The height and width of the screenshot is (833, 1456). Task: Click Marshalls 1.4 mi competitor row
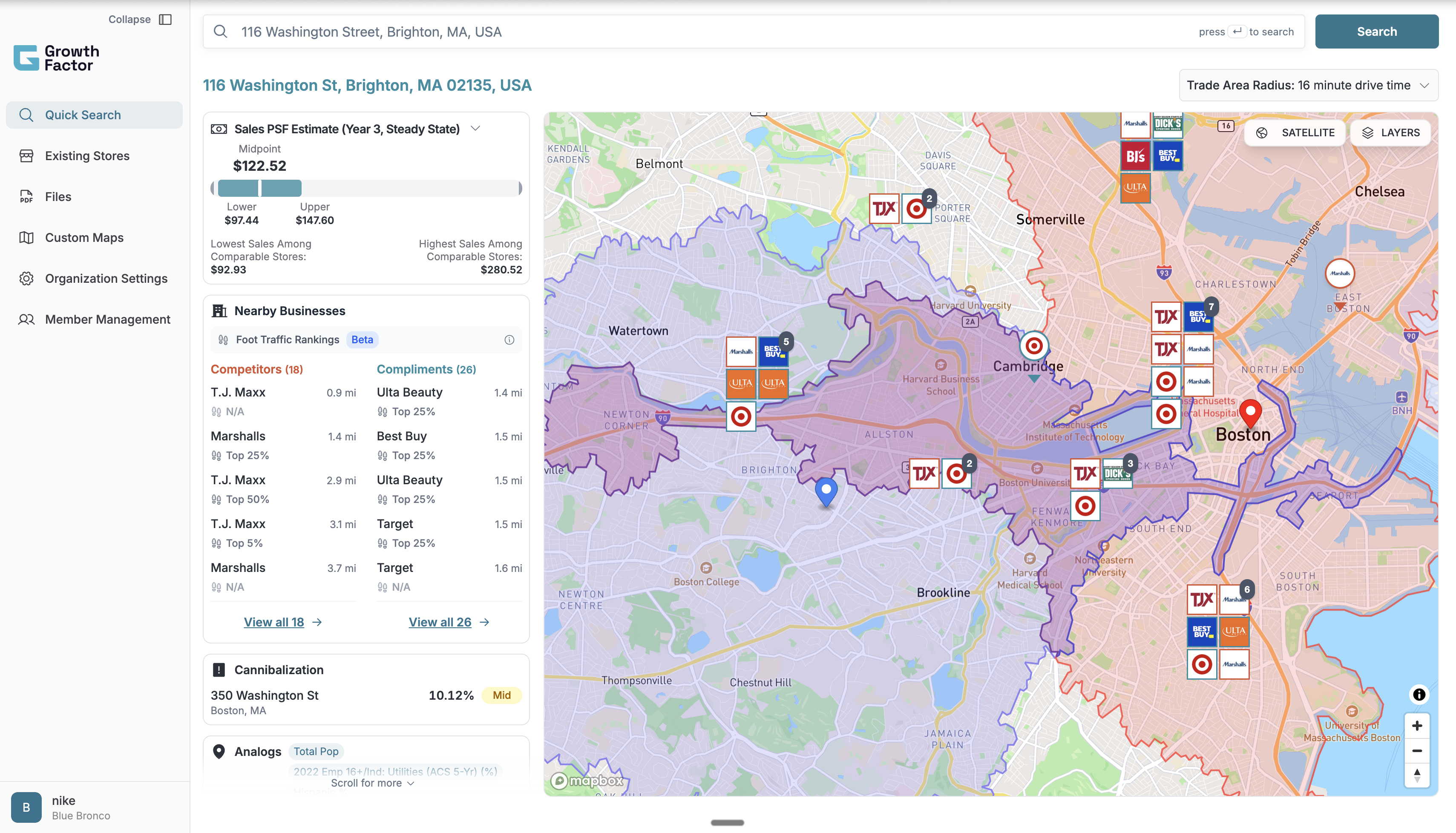pos(283,445)
